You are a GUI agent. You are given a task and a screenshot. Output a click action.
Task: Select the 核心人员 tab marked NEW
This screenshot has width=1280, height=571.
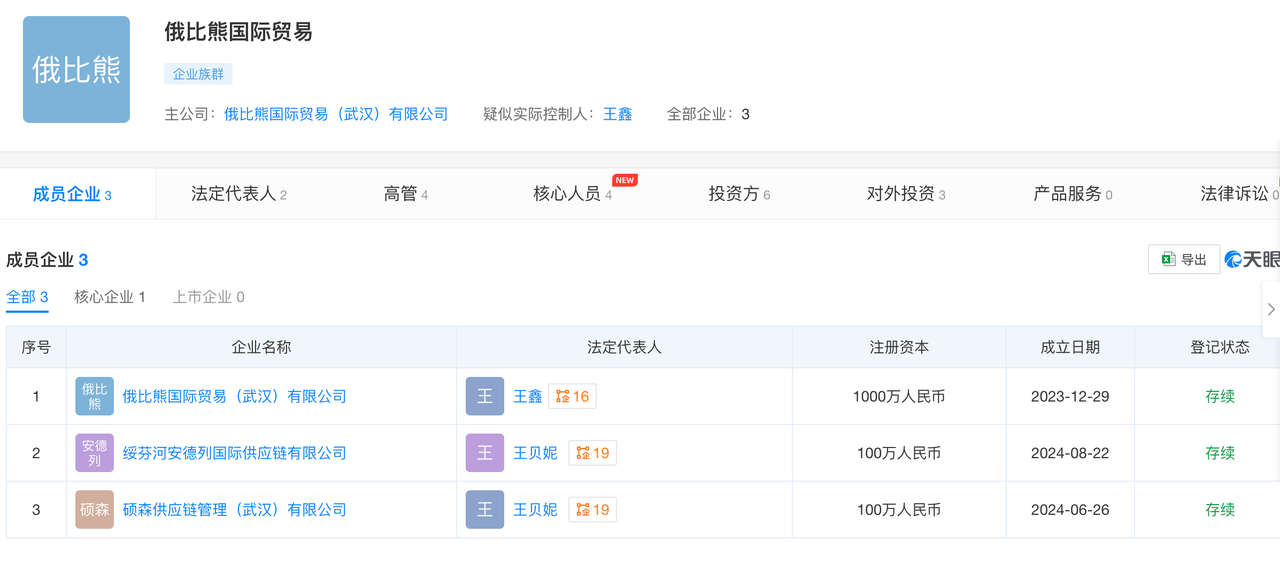572,194
